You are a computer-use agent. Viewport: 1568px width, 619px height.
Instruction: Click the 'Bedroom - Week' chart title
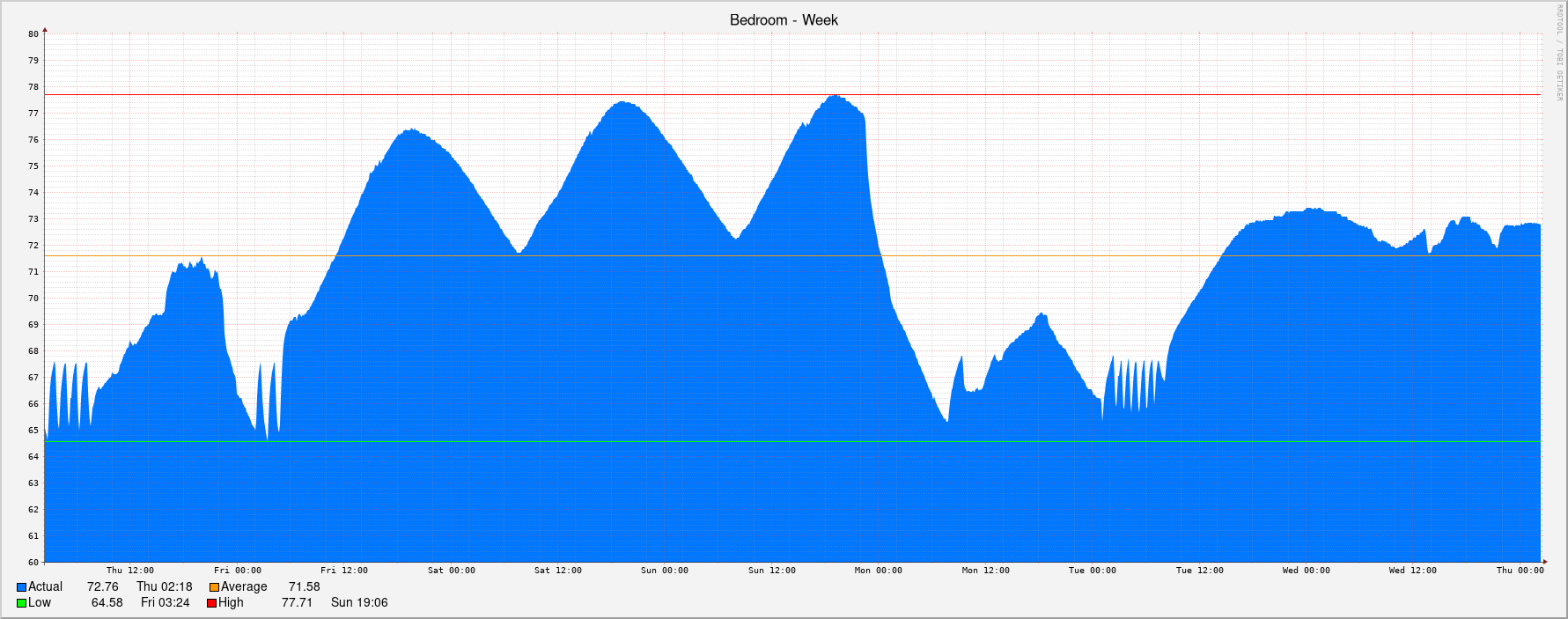(x=784, y=20)
